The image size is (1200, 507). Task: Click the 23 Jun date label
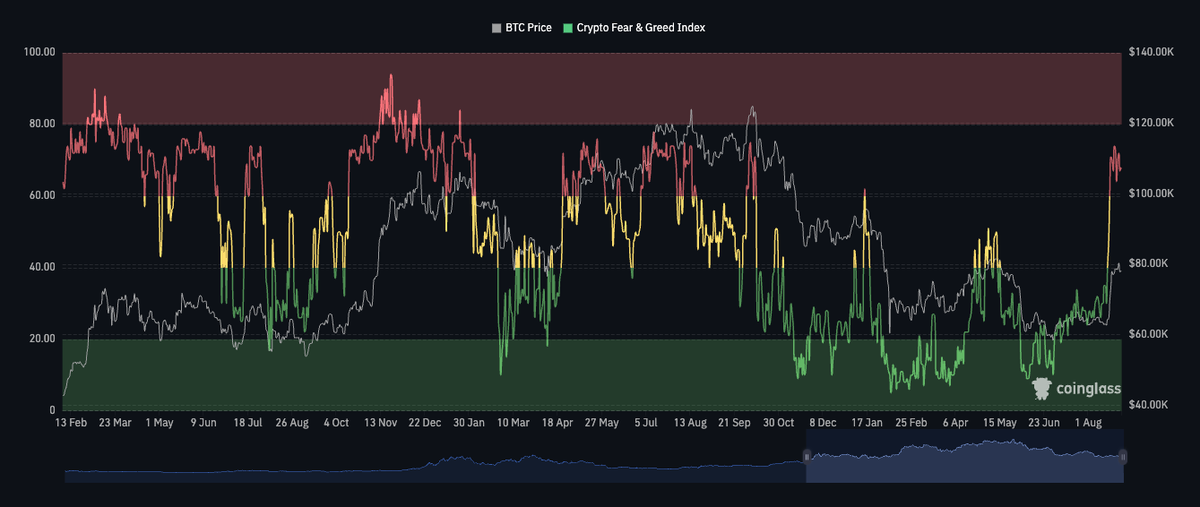click(x=1045, y=423)
